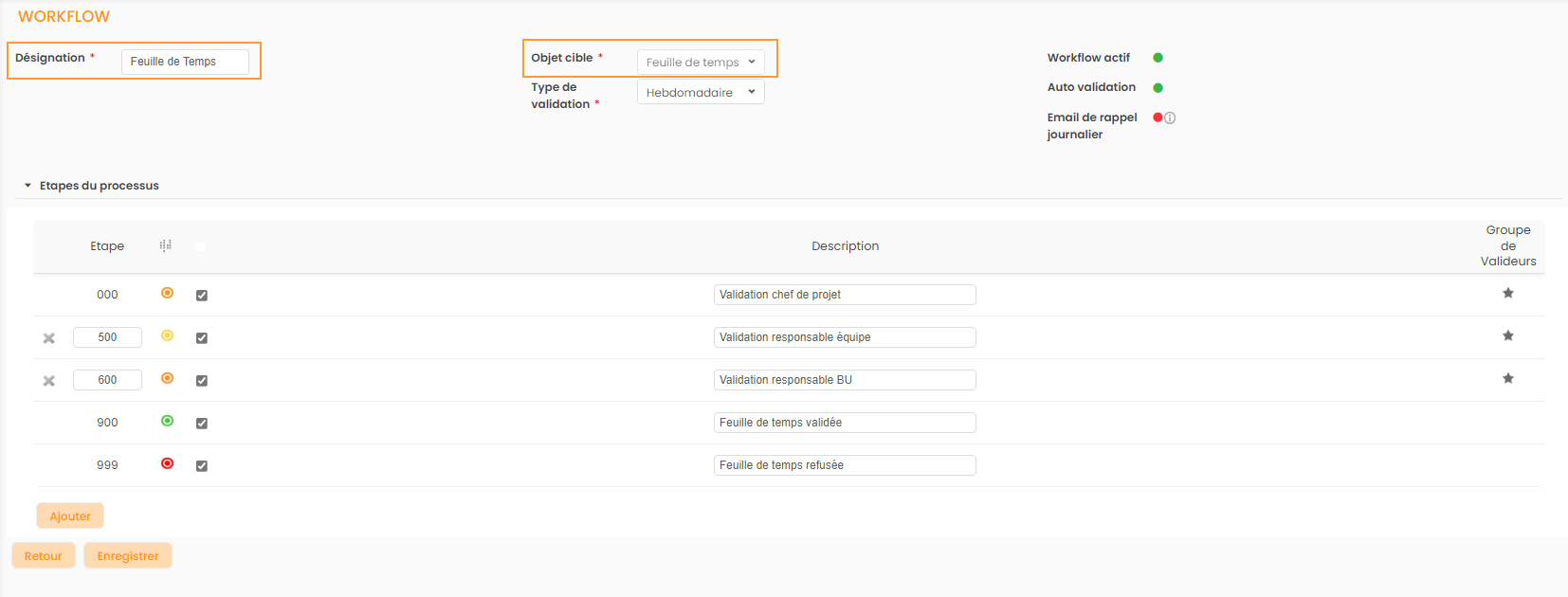The image size is (1568, 597).
Task: Click the green status icon for step 900
Action: 168,421
